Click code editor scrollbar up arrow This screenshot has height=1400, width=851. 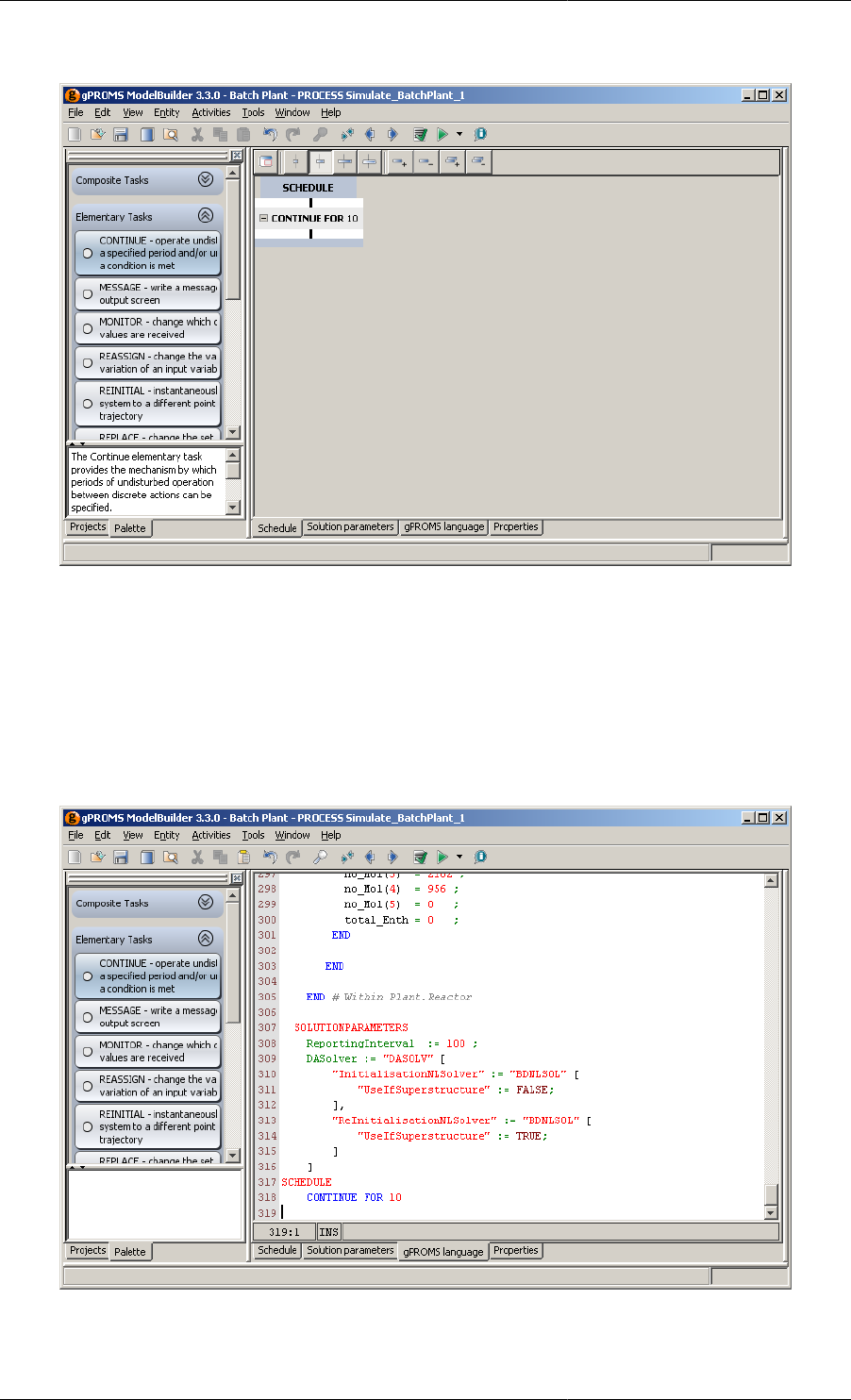coord(771,881)
